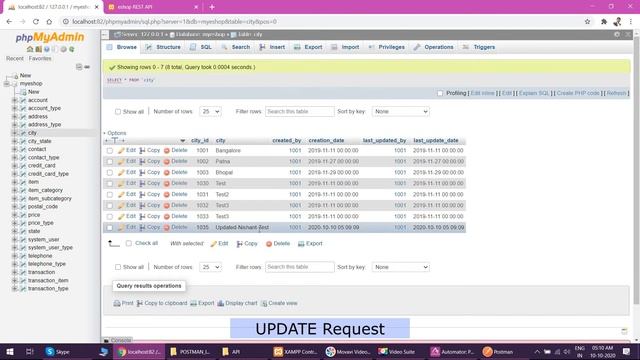640x360 pixels.
Task: Click Copy to clipboard icon
Action: tap(140, 303)
